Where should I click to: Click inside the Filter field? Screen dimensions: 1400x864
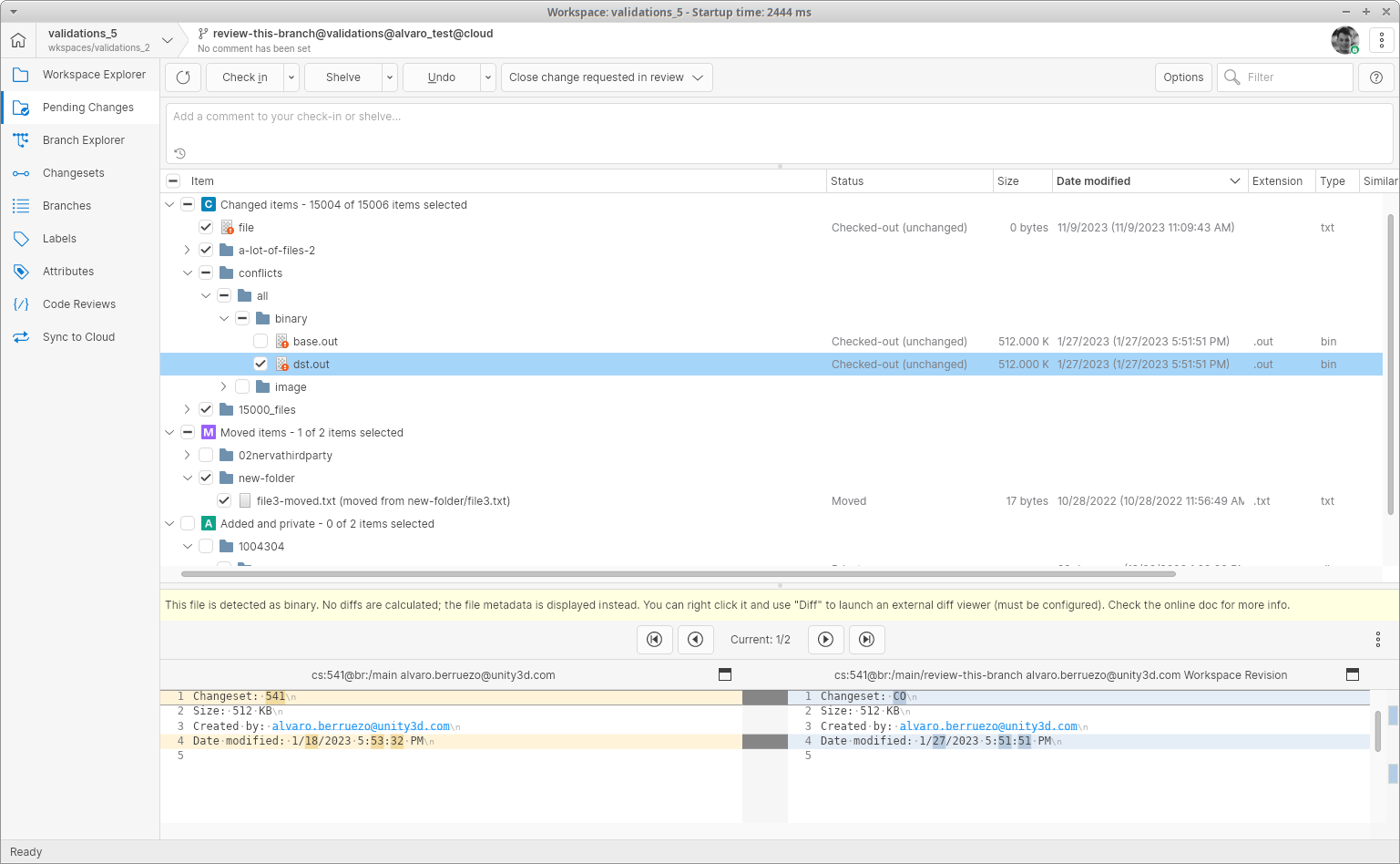[1293, 77]
